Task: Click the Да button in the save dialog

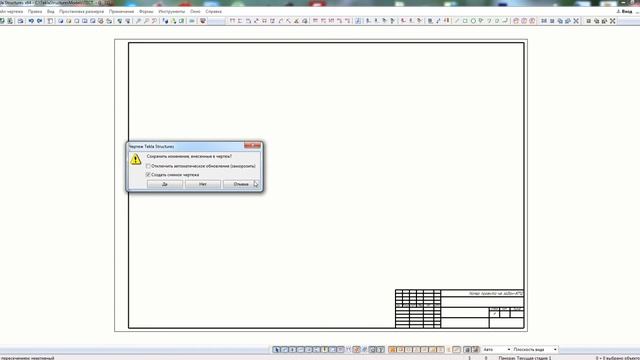Action: click(x=164, y=184)
